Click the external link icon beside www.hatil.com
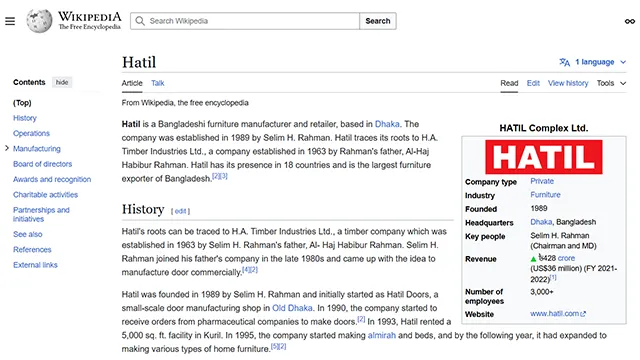The width and height of the screenshot is (640, 360). [583, 314]
